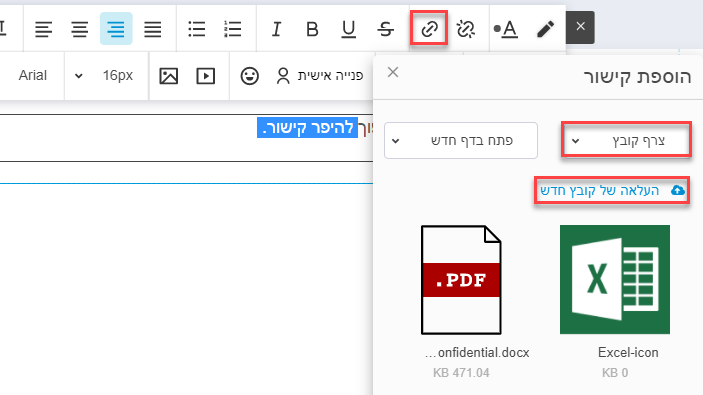Insert an image
Screen dimensions: 703x395
coord(169,76)
